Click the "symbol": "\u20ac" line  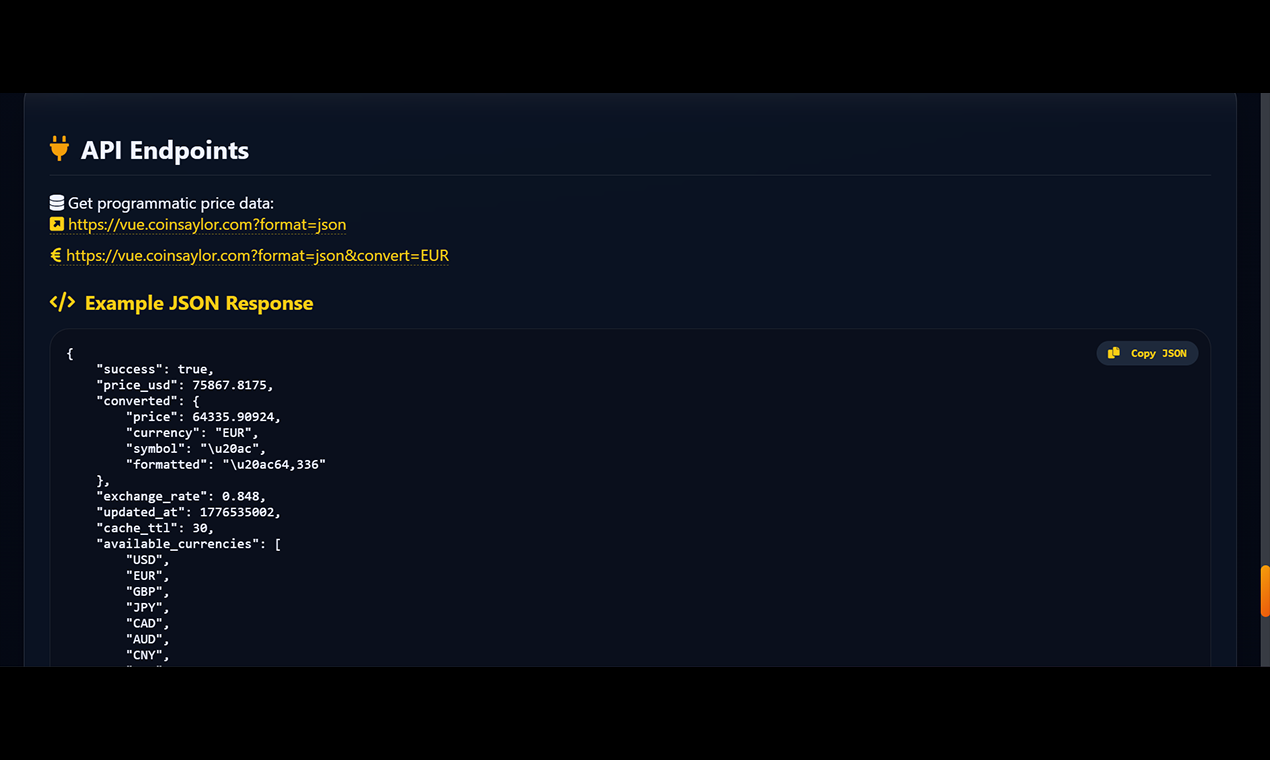(x=196, y=449)
